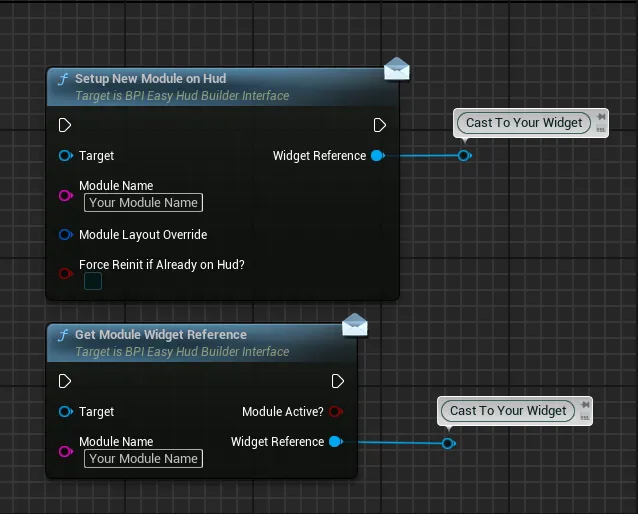
Task: Select the Get Module Widget Reference node title
Action: (161, 335)
